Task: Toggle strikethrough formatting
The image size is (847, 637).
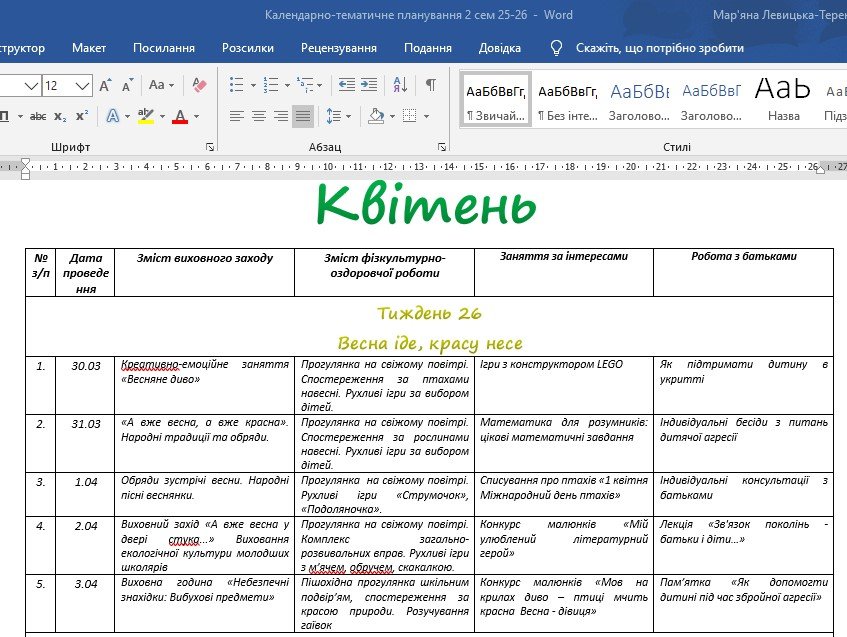Action: [x=38, y=116]
